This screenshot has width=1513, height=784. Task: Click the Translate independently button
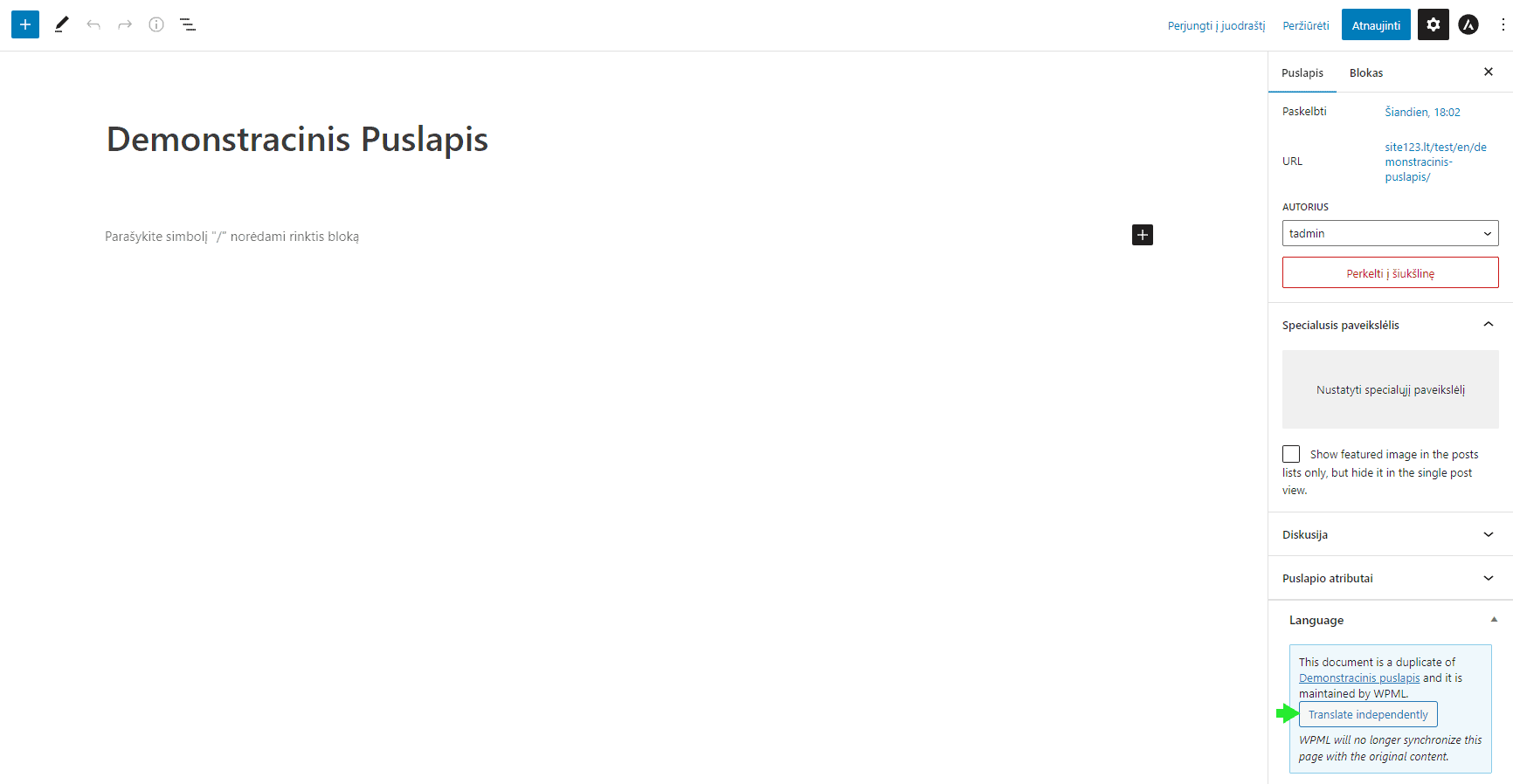[1368, 714]
